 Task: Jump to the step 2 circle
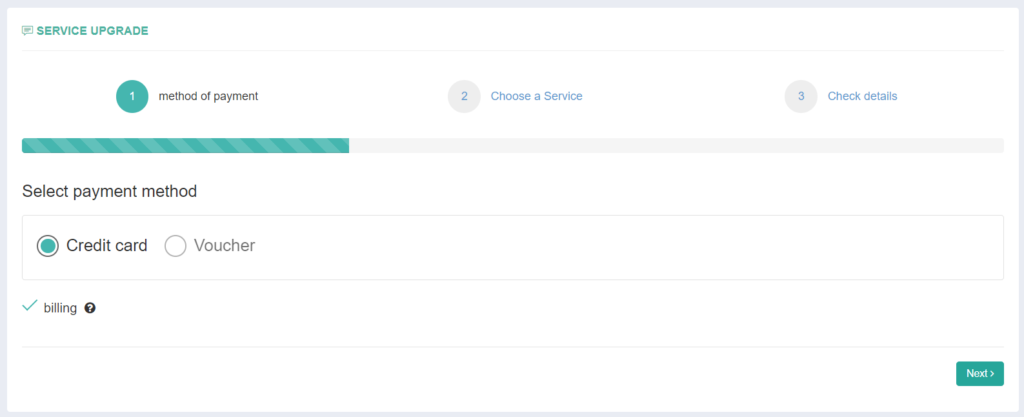tap(464, 97)
